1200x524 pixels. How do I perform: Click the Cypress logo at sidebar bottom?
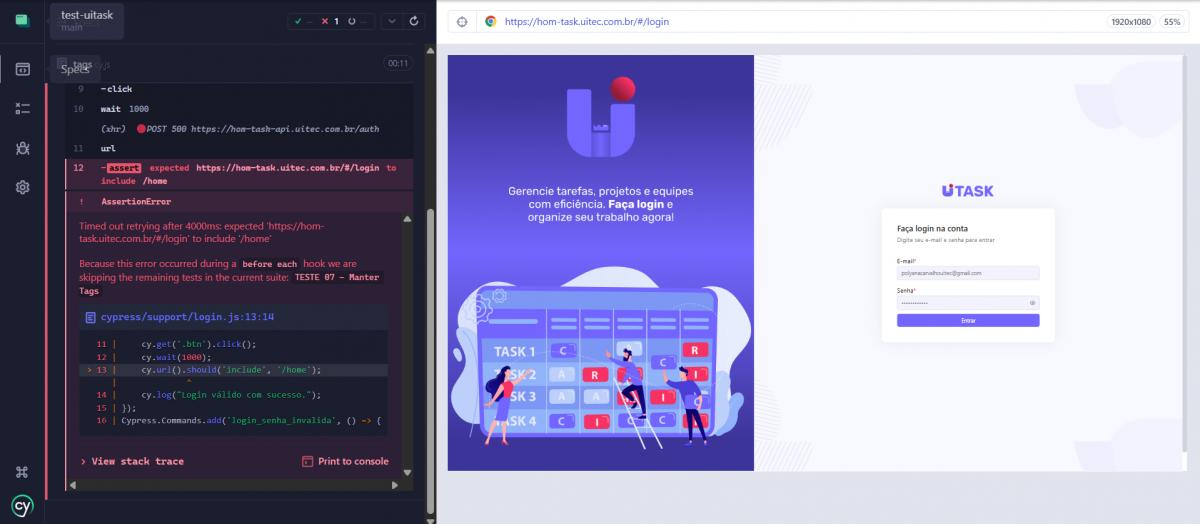(22, 505)
